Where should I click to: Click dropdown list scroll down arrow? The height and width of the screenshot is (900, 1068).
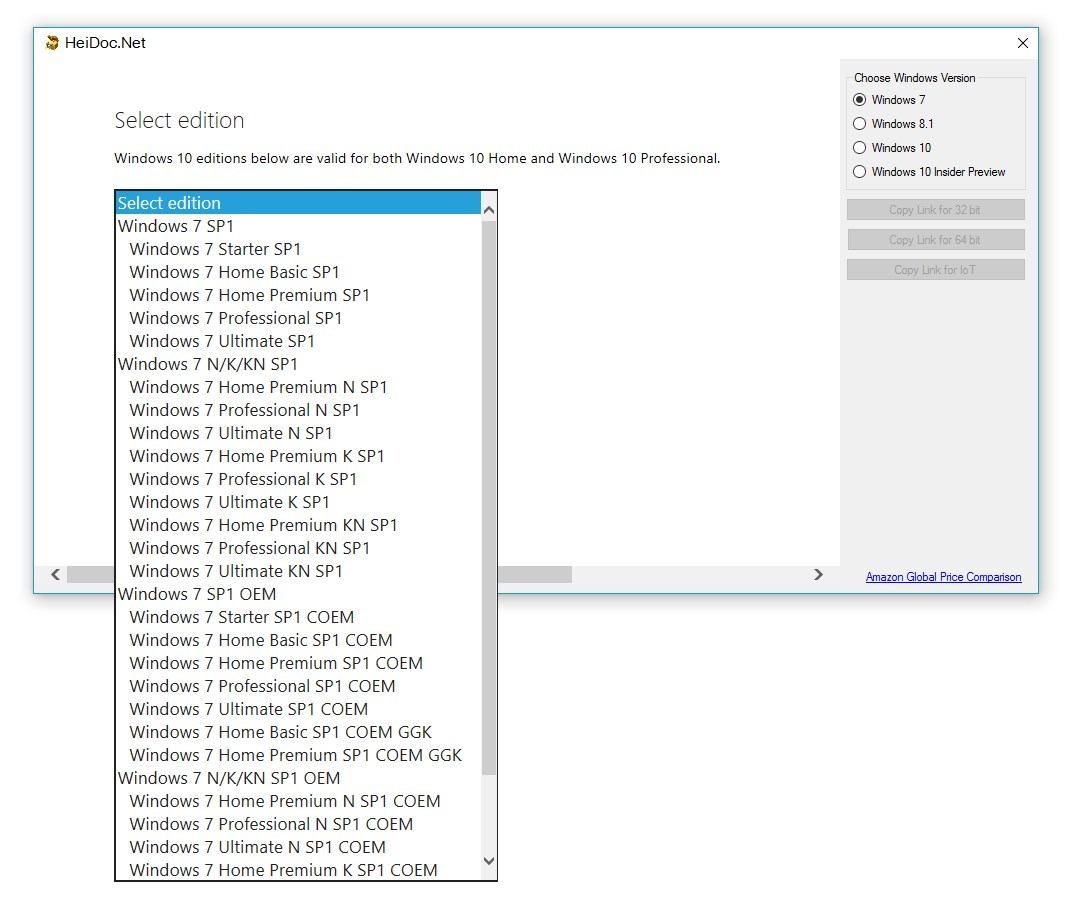[x=488, y=860]
